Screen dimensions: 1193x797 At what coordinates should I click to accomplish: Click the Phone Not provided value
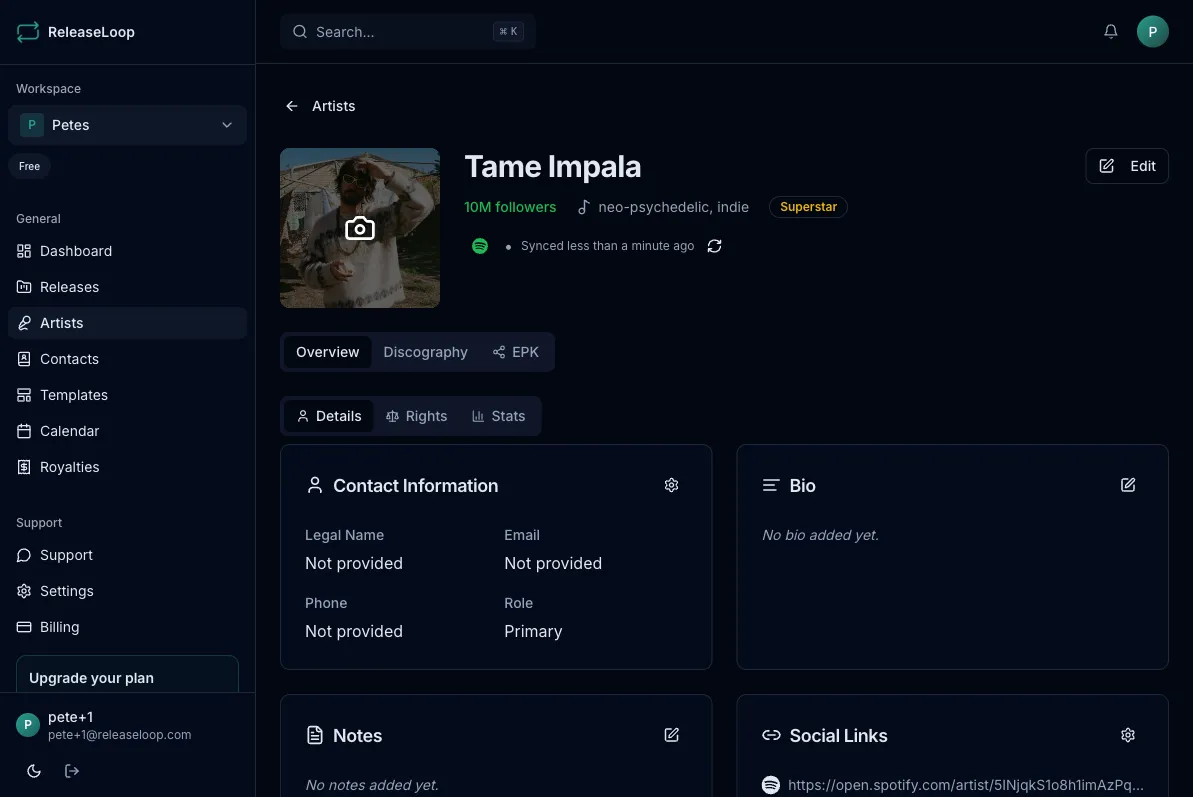(x=354, y=631)
